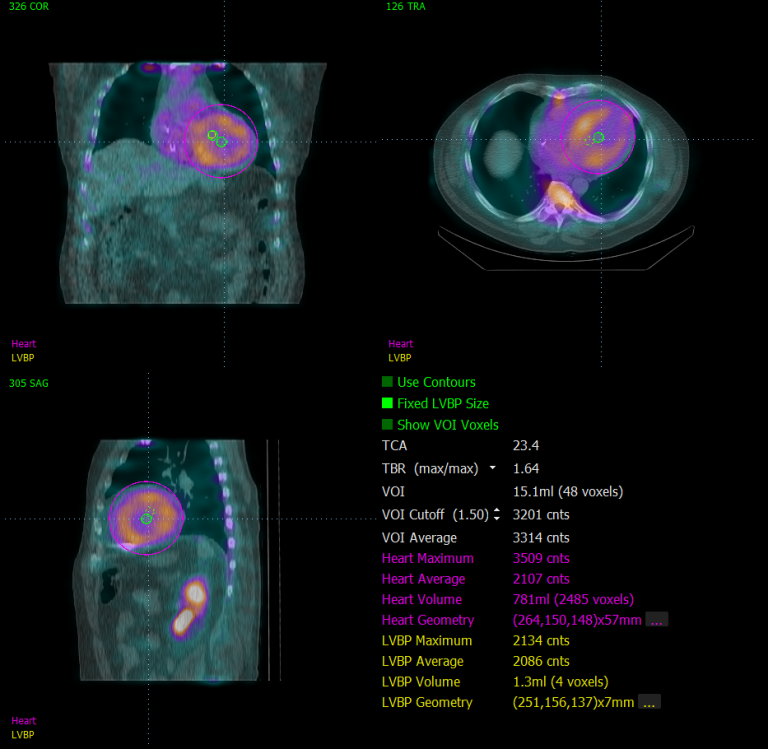Click the Heart legend under the sagittal view

click(x=24, y=721)
